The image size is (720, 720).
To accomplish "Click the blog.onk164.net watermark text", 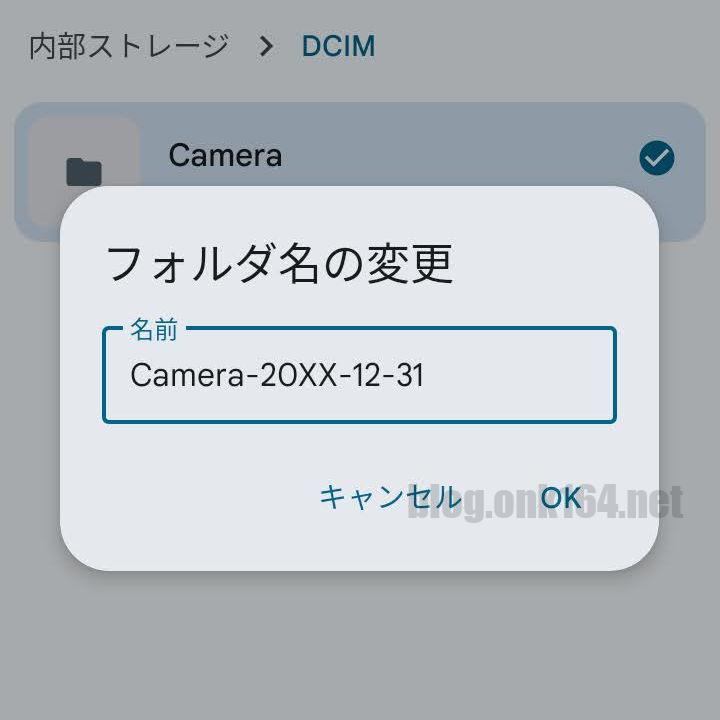I will click(x=546, y=502).
